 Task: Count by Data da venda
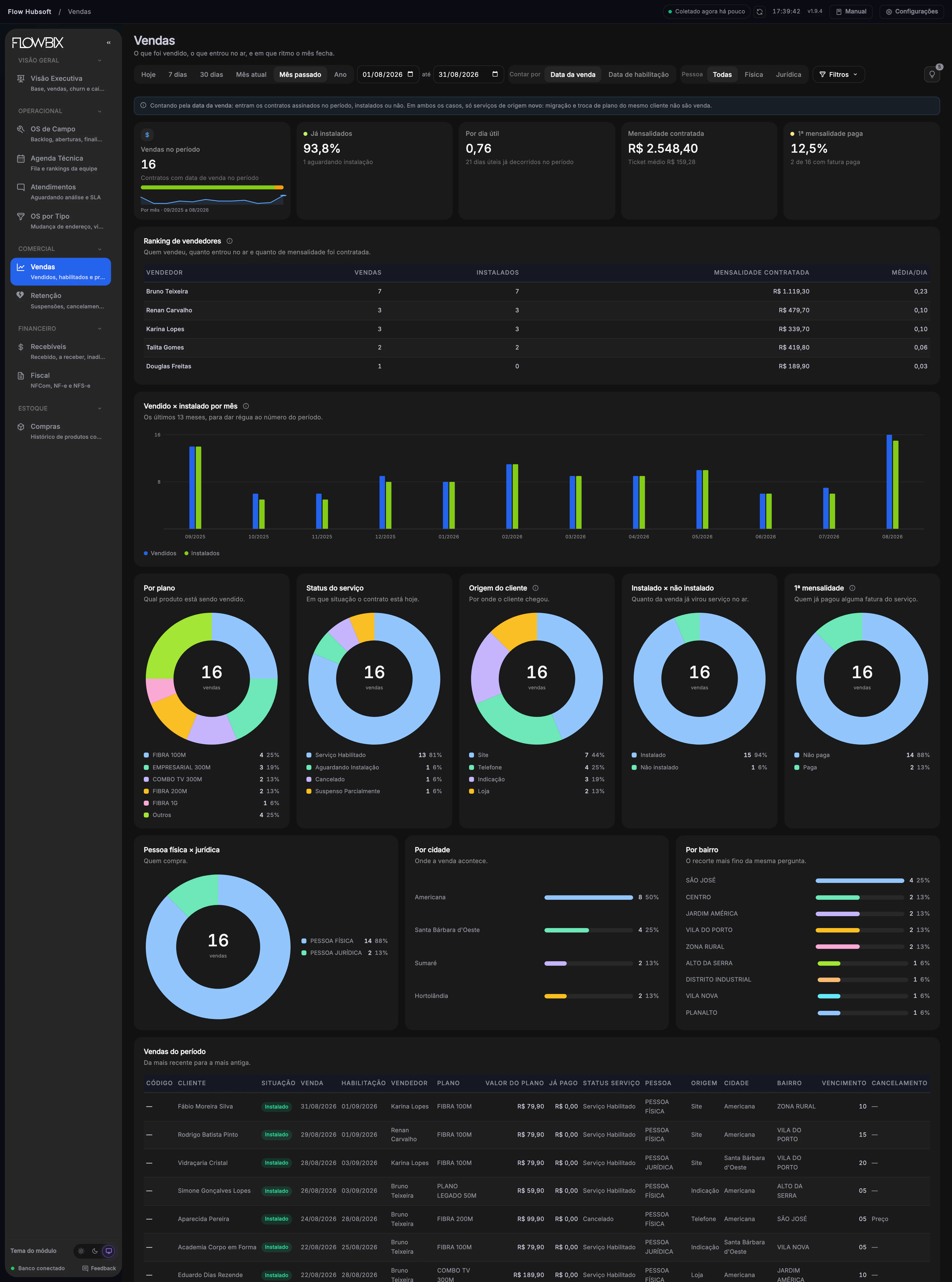click(x=573, y=75)
